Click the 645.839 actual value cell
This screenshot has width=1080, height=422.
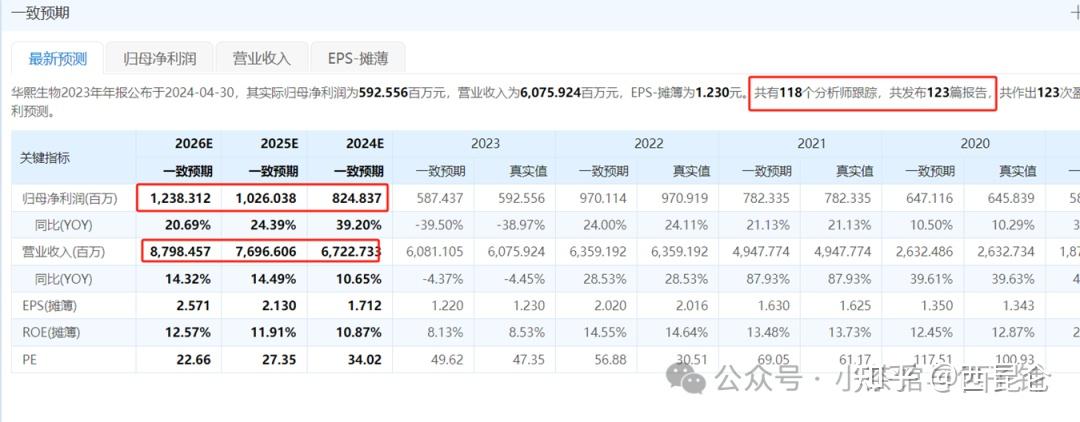(x=1010, y=198)
